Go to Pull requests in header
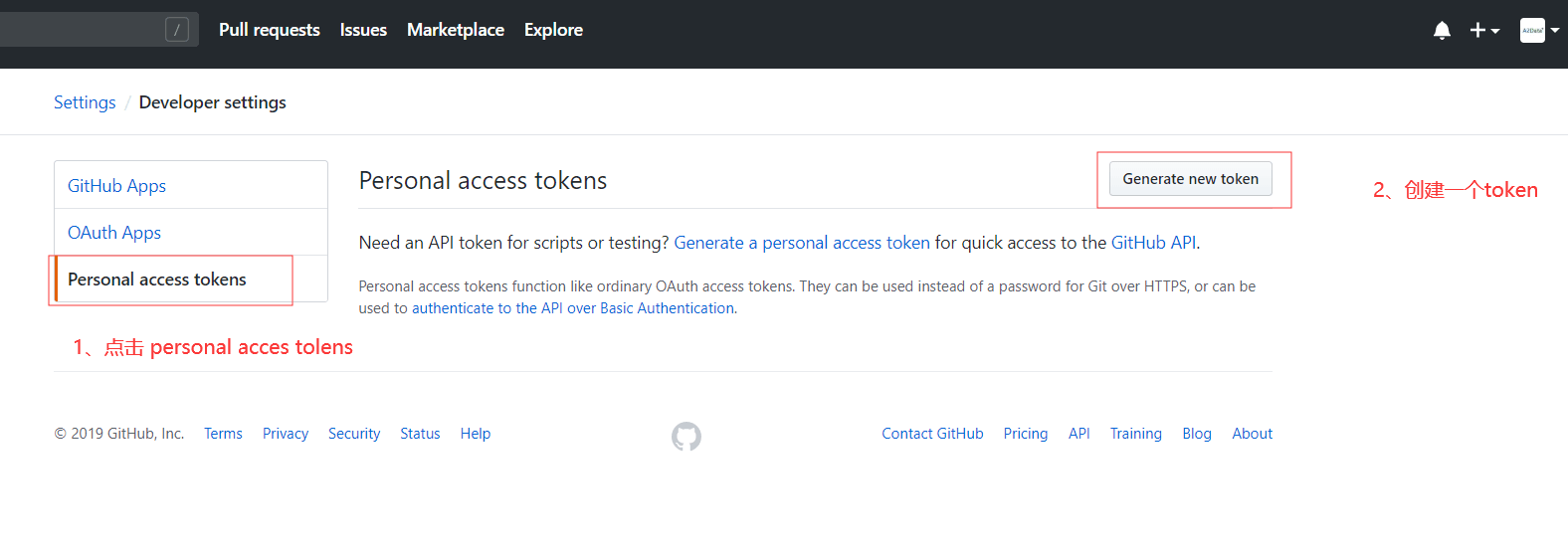 [270, 30]
